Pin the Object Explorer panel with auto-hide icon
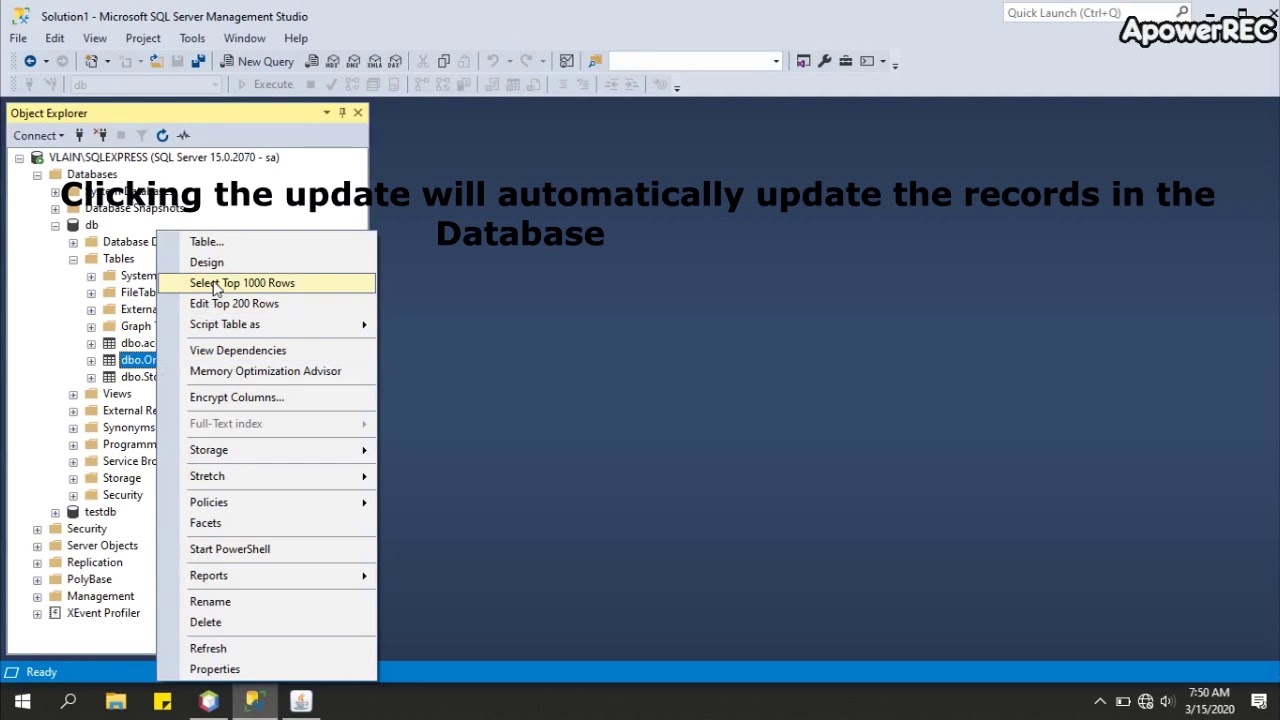Viewport: 1280px width, 720px height. point(342,113)
